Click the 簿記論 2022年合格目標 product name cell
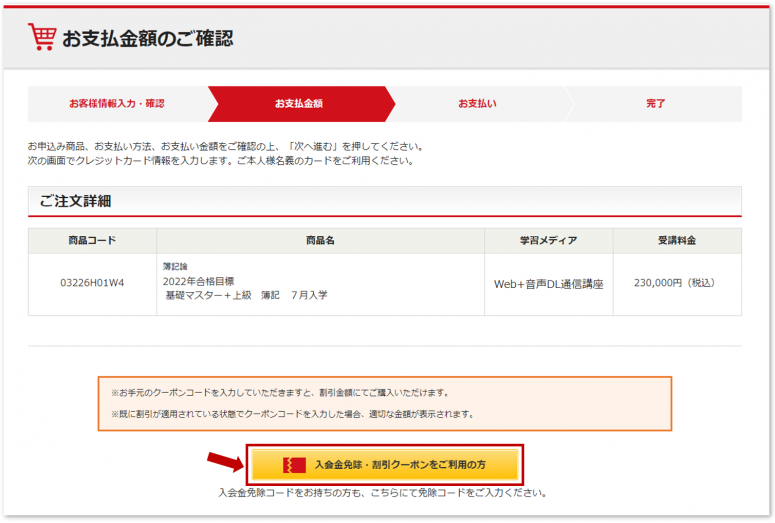The height and width of the screenshot is (523, 775). [x=245, y=281]
